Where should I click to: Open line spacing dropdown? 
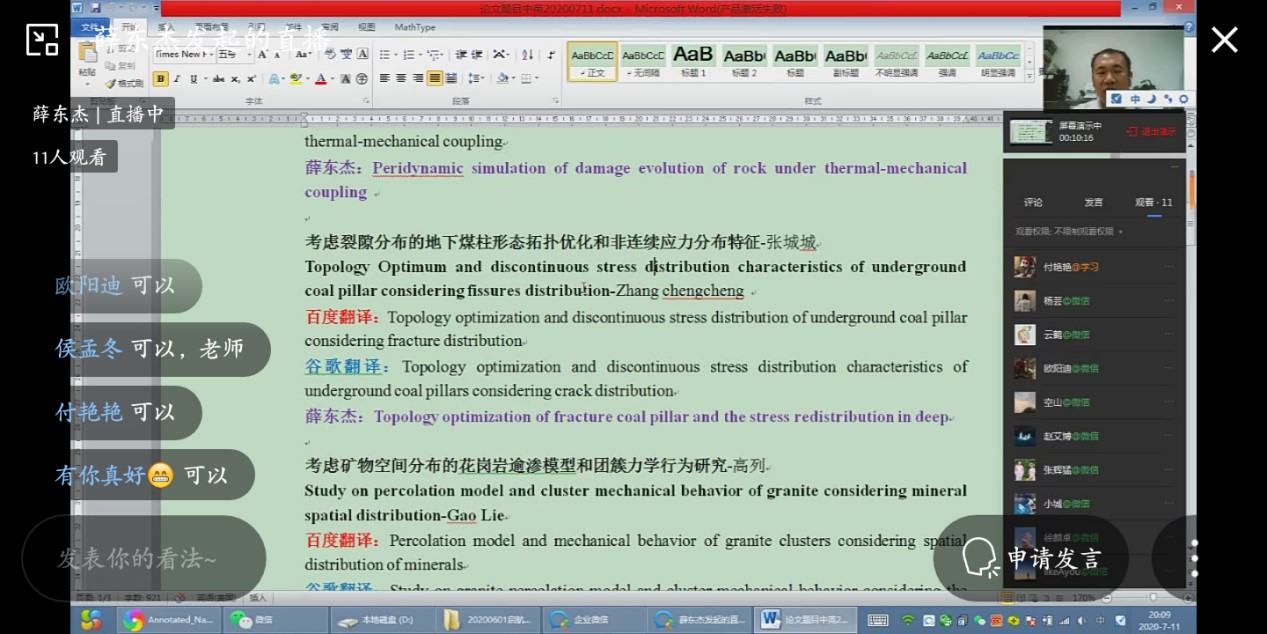[x=475, y=77]
